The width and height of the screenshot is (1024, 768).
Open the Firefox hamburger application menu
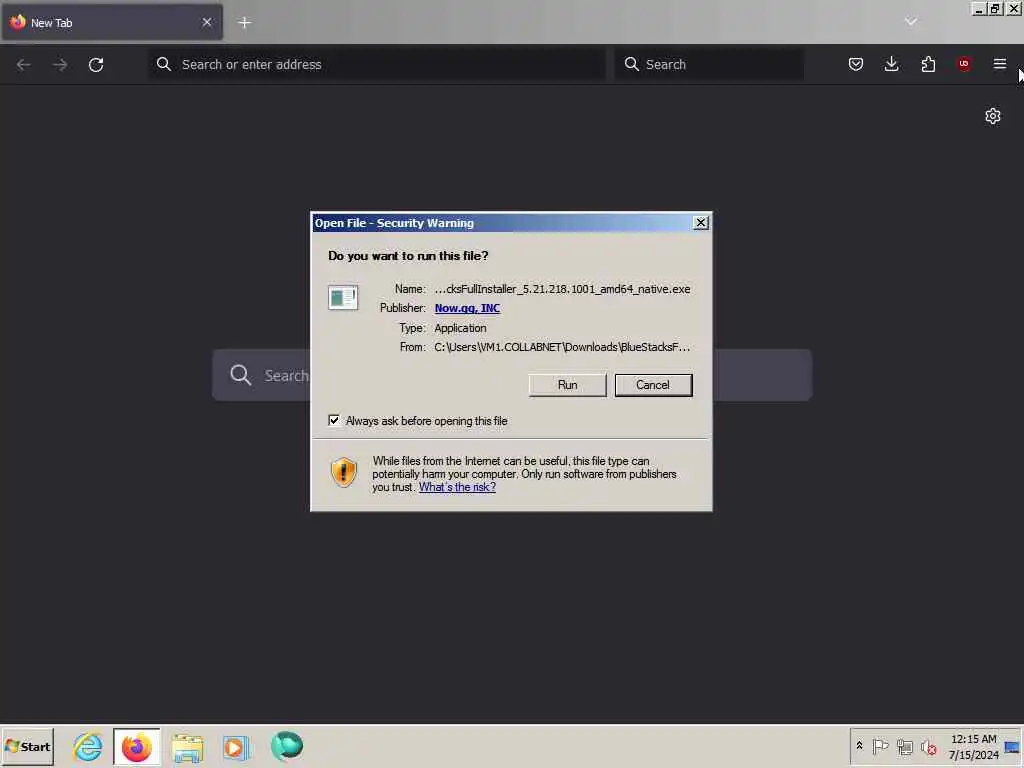pos(1000,64)
